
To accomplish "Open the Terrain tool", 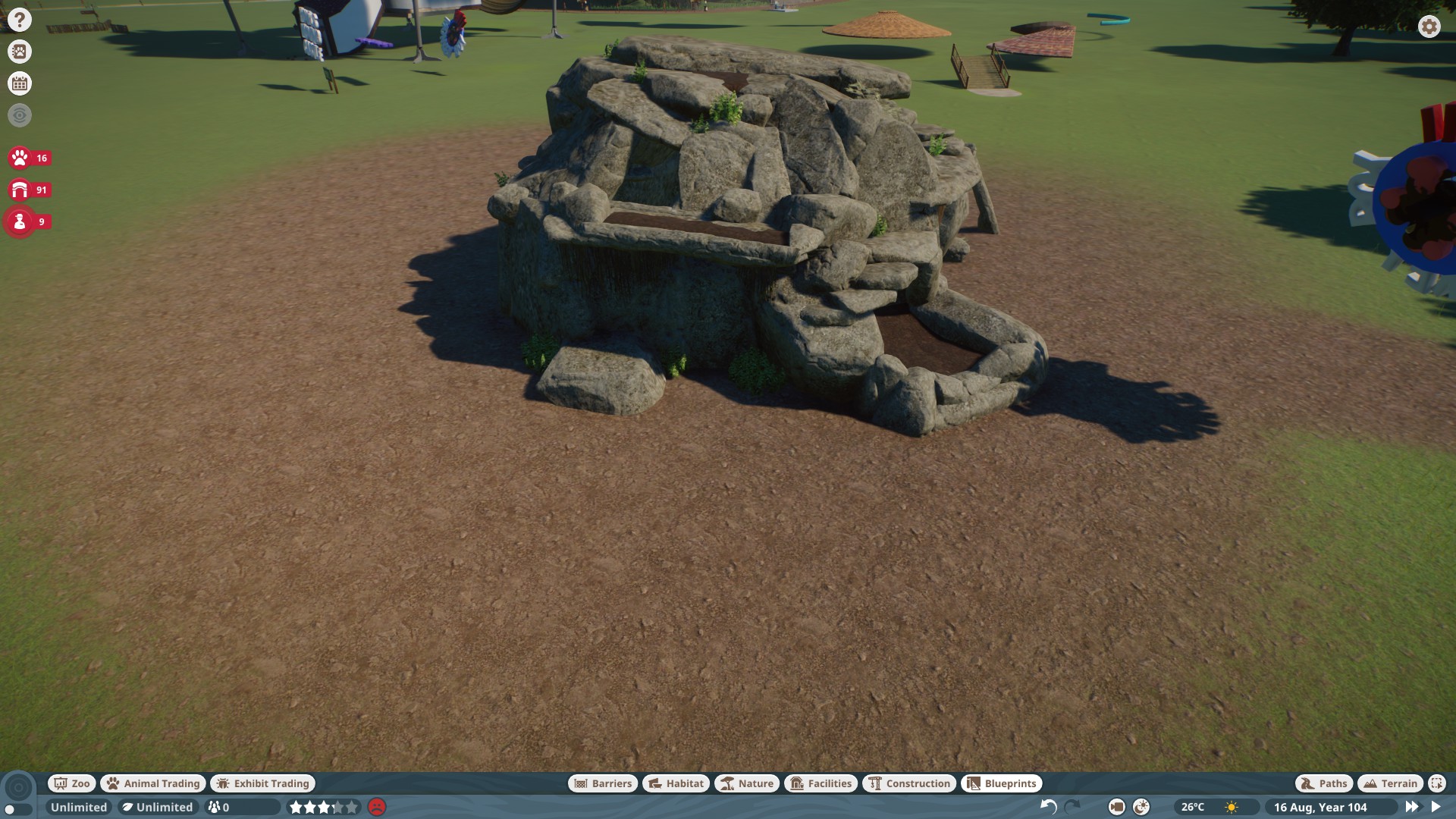I will (1390, 783).
